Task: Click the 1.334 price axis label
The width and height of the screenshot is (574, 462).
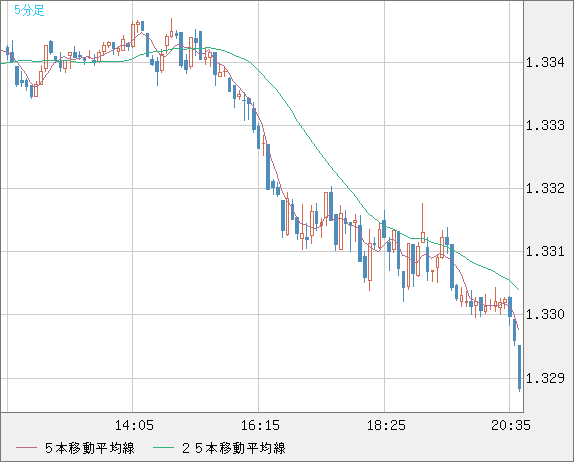Action: [x=545, y=63]
